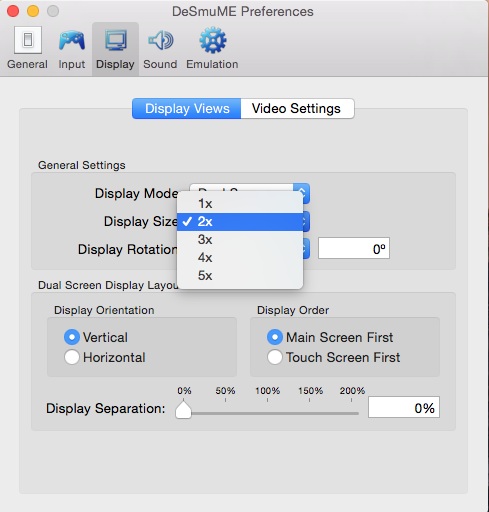This screenshot has height=512, width=489.
Task: Click the Display Separation slider thumb
Action: (x=183, y=410)
